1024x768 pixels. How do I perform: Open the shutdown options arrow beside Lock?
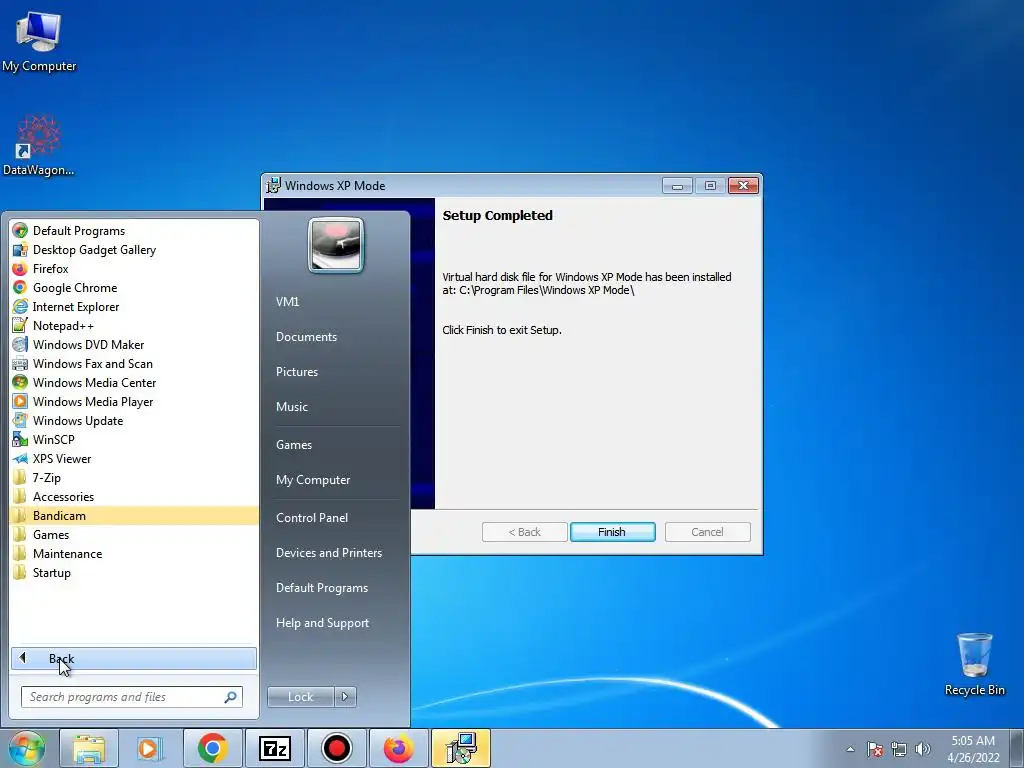[345, 697]
